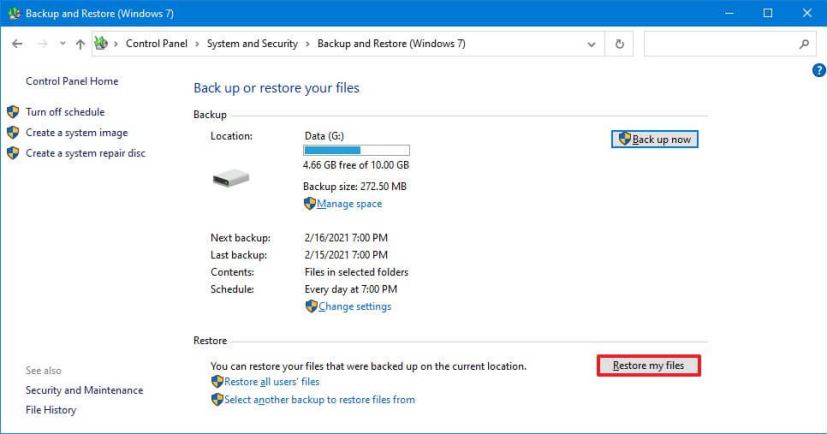Minimize the Backup and Restore window
The width and height of the screenshot is (827, 434).
729,13
